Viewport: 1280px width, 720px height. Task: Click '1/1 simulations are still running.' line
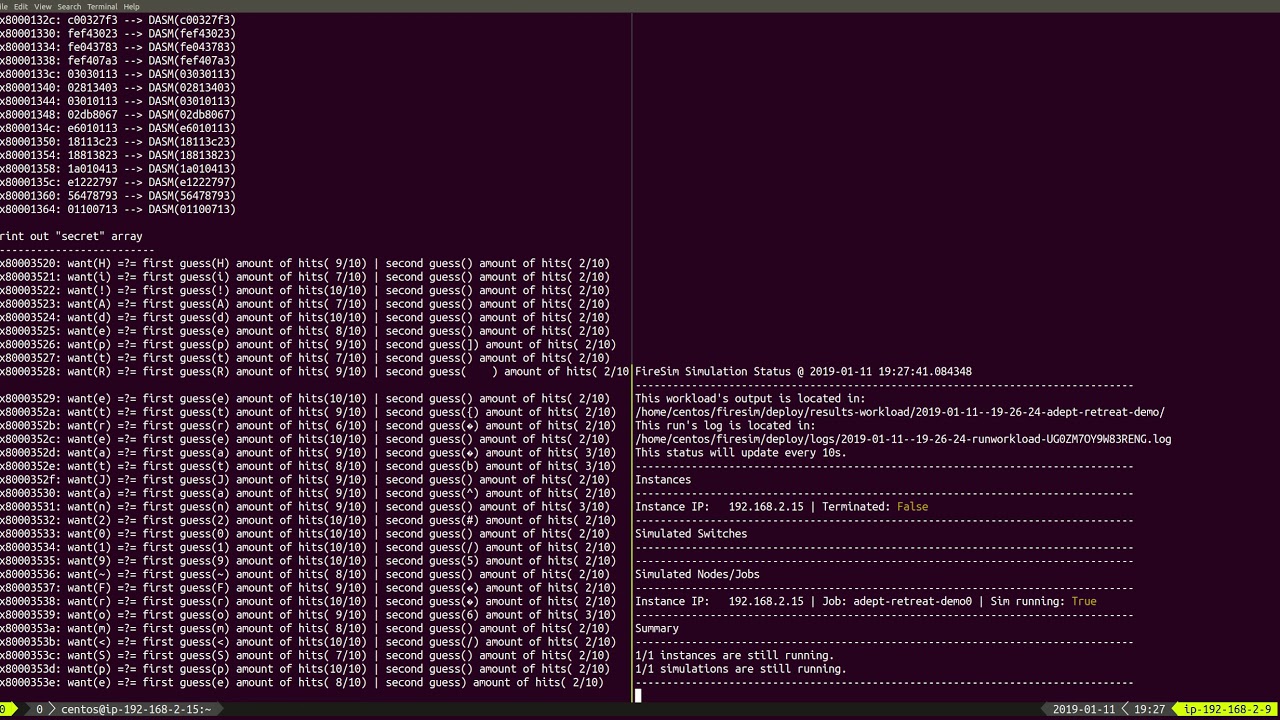point(741,669)
